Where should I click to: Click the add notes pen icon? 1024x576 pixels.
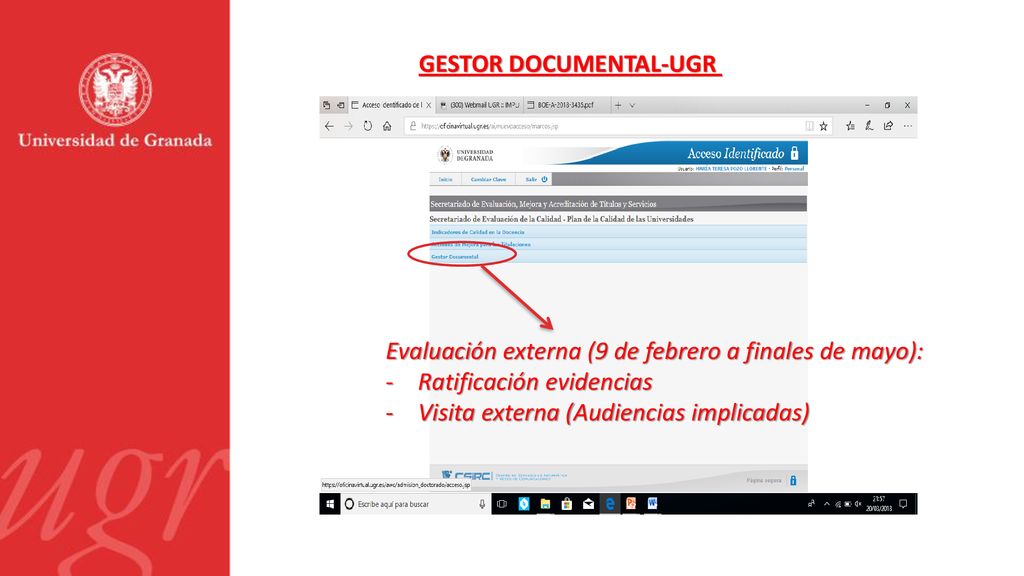[869, 126]
